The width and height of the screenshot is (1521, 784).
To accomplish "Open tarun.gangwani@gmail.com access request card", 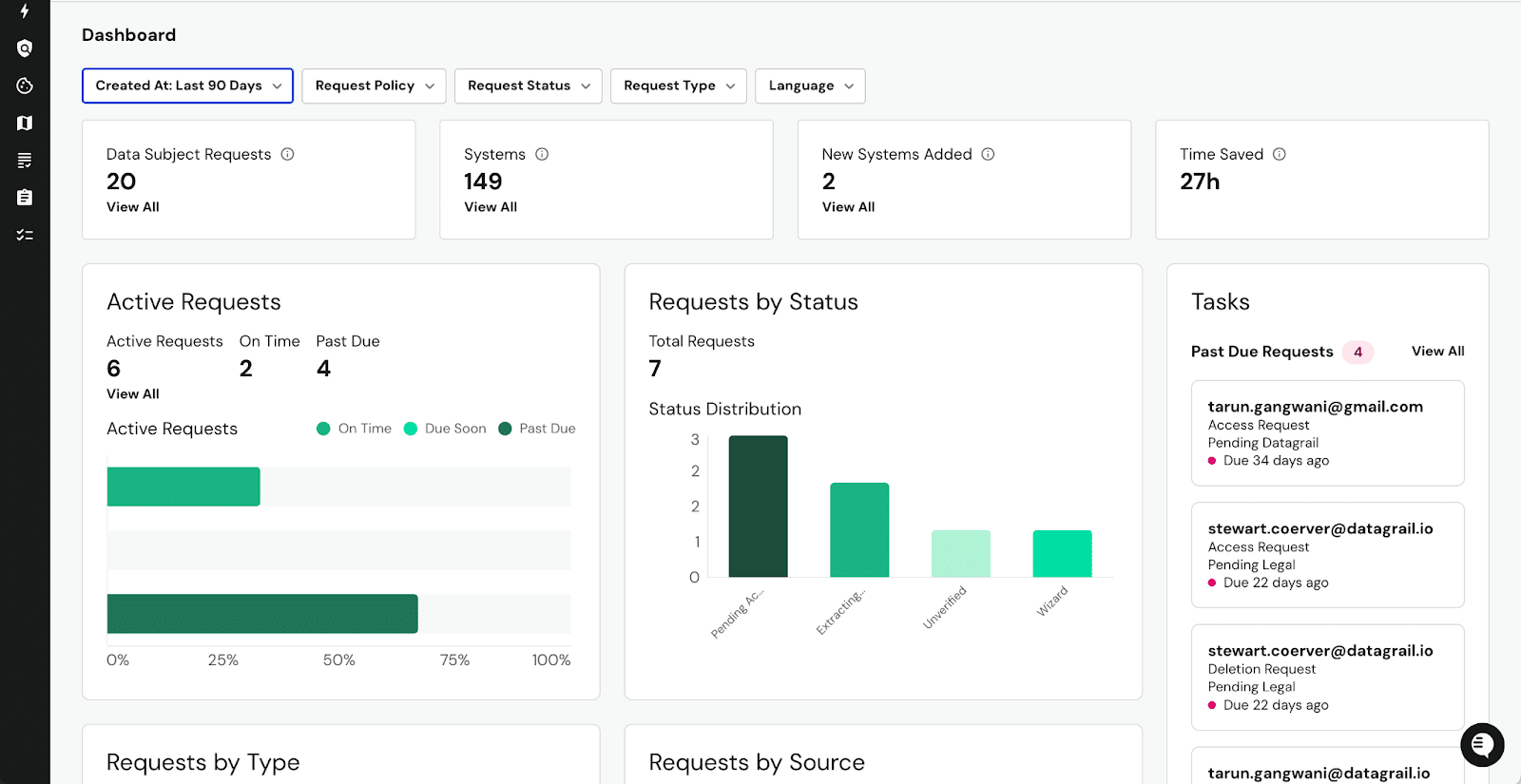I will (1327, 433).
